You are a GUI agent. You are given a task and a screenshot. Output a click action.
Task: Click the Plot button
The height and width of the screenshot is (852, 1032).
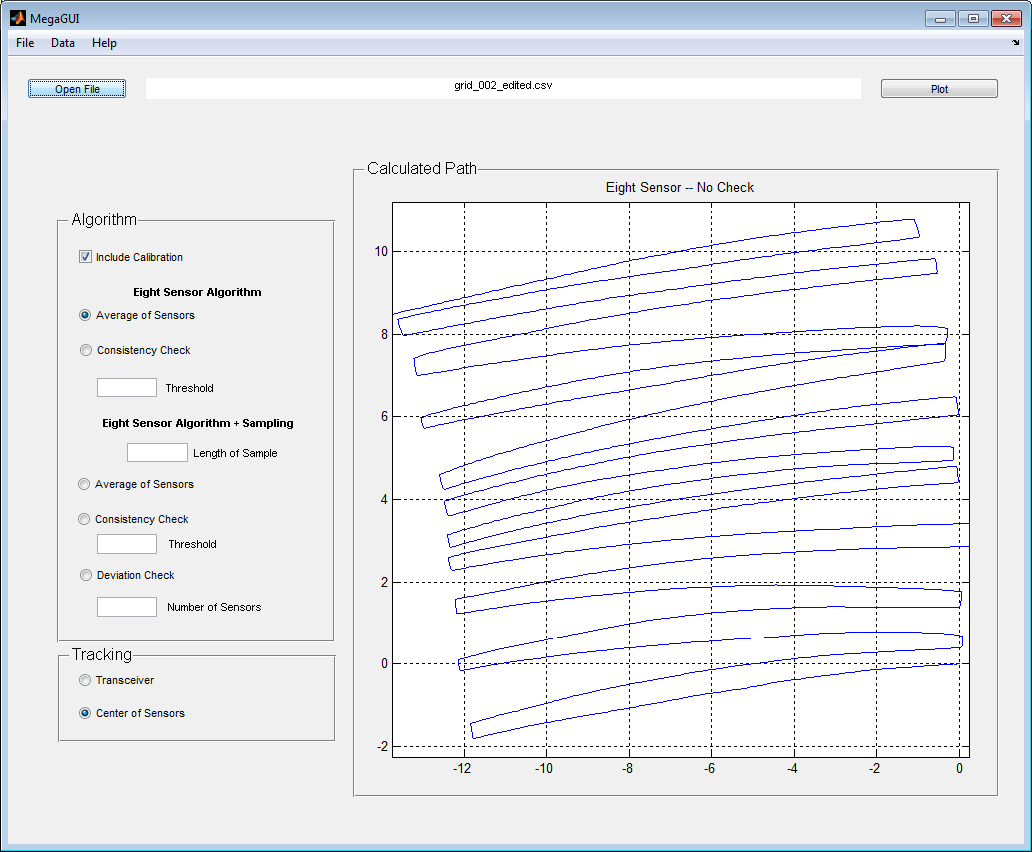tap(938, 88)
